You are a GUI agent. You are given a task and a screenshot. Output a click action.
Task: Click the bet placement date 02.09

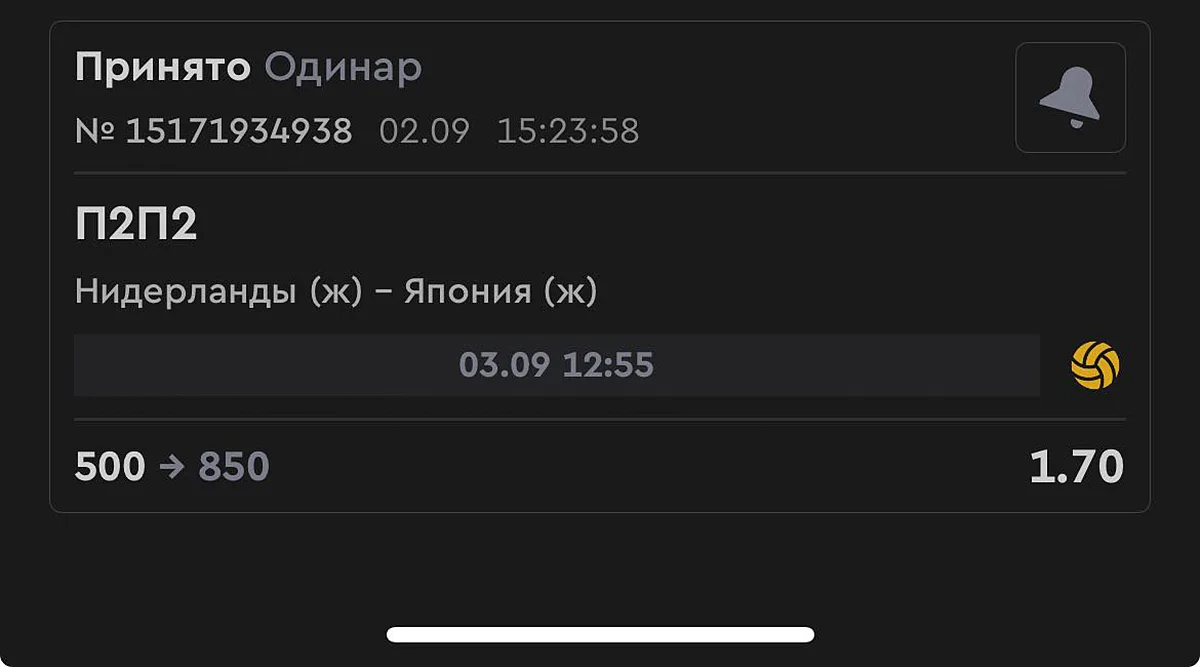(x=424, y=131)
